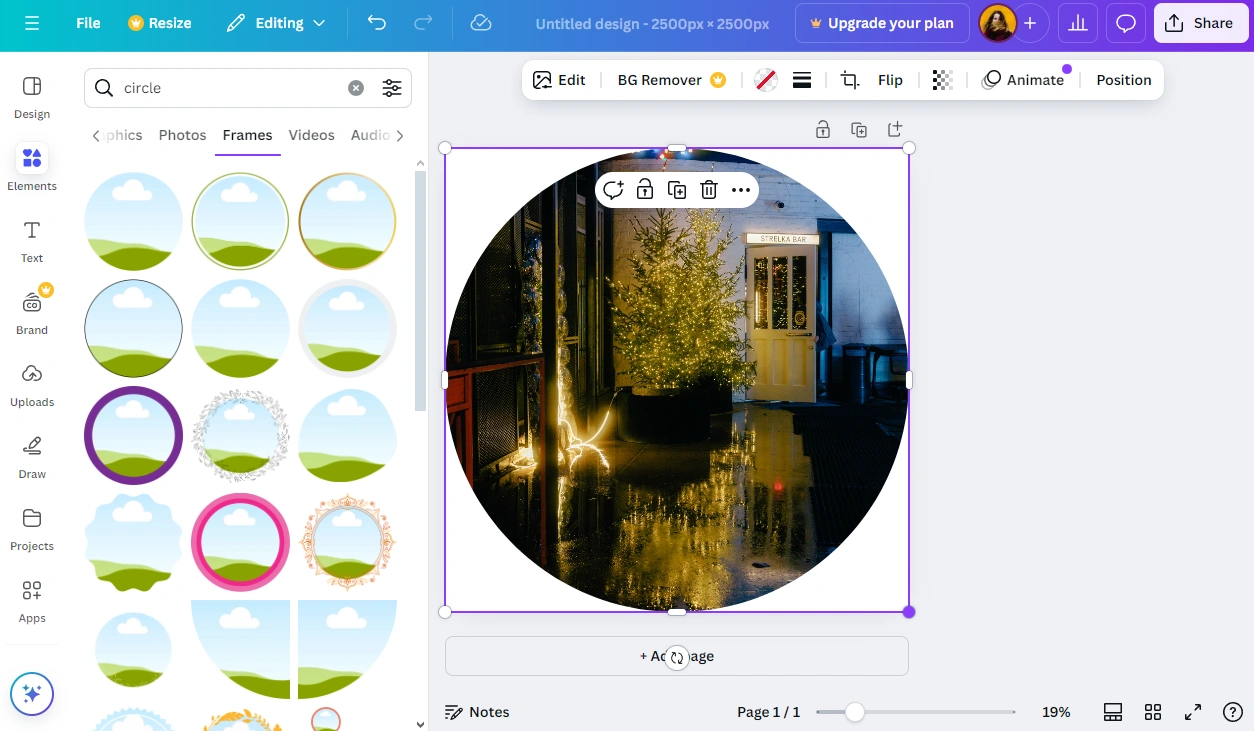The height and width of the screenshot is (731, 1254).
Task: Open the Projects side panel
Action: 32,529
